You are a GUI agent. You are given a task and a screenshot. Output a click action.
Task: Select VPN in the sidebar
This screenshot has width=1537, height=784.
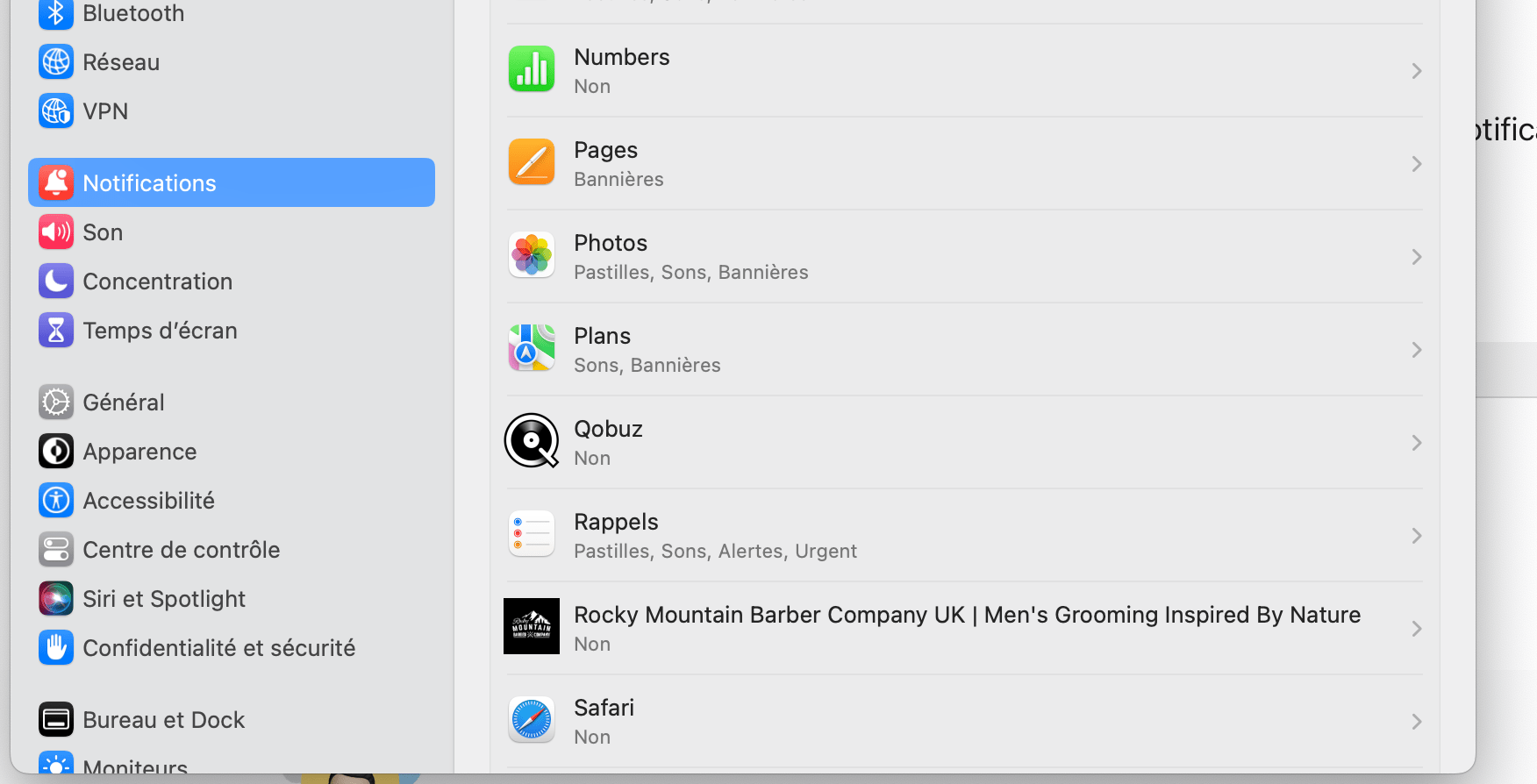coord(232,111)
